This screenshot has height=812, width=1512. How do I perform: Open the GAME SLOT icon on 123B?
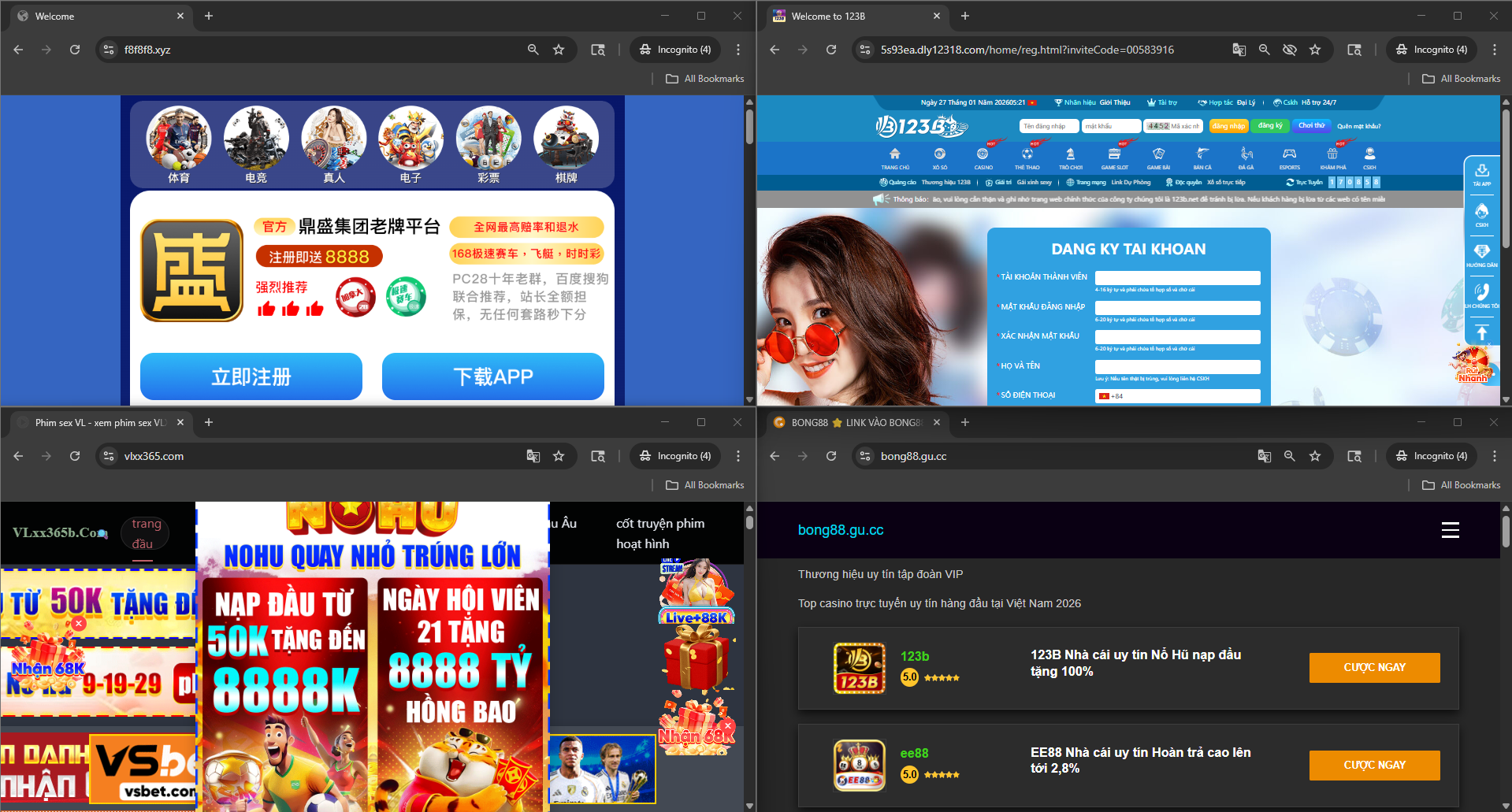click(x=1114, y=154)
